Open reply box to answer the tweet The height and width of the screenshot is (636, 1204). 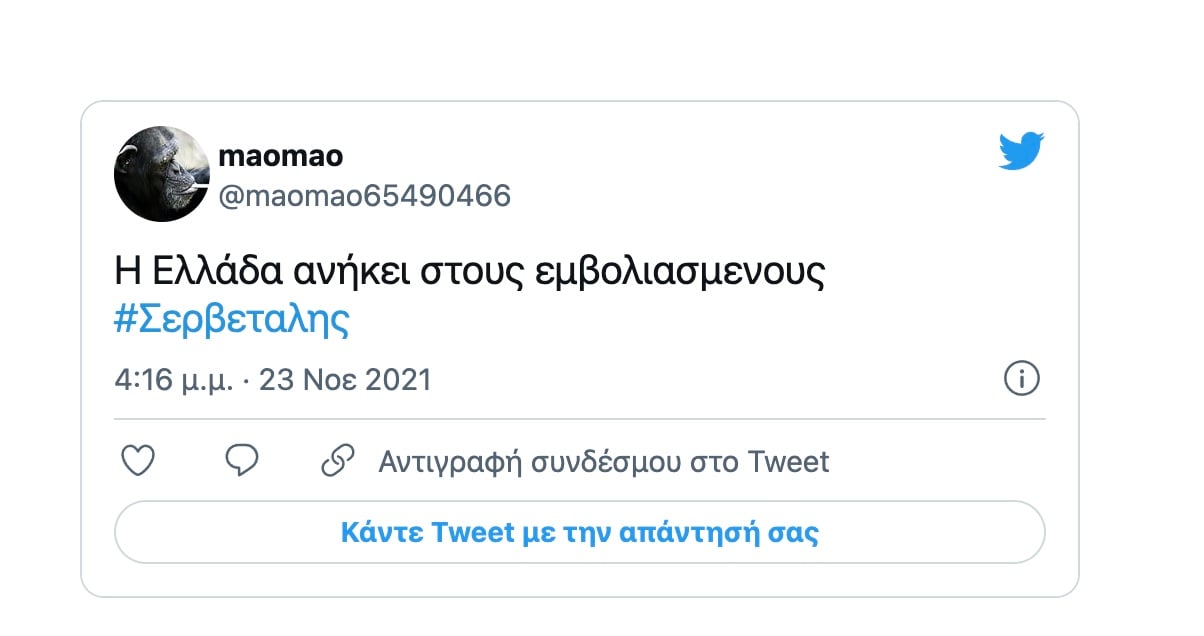click(580, 532)
